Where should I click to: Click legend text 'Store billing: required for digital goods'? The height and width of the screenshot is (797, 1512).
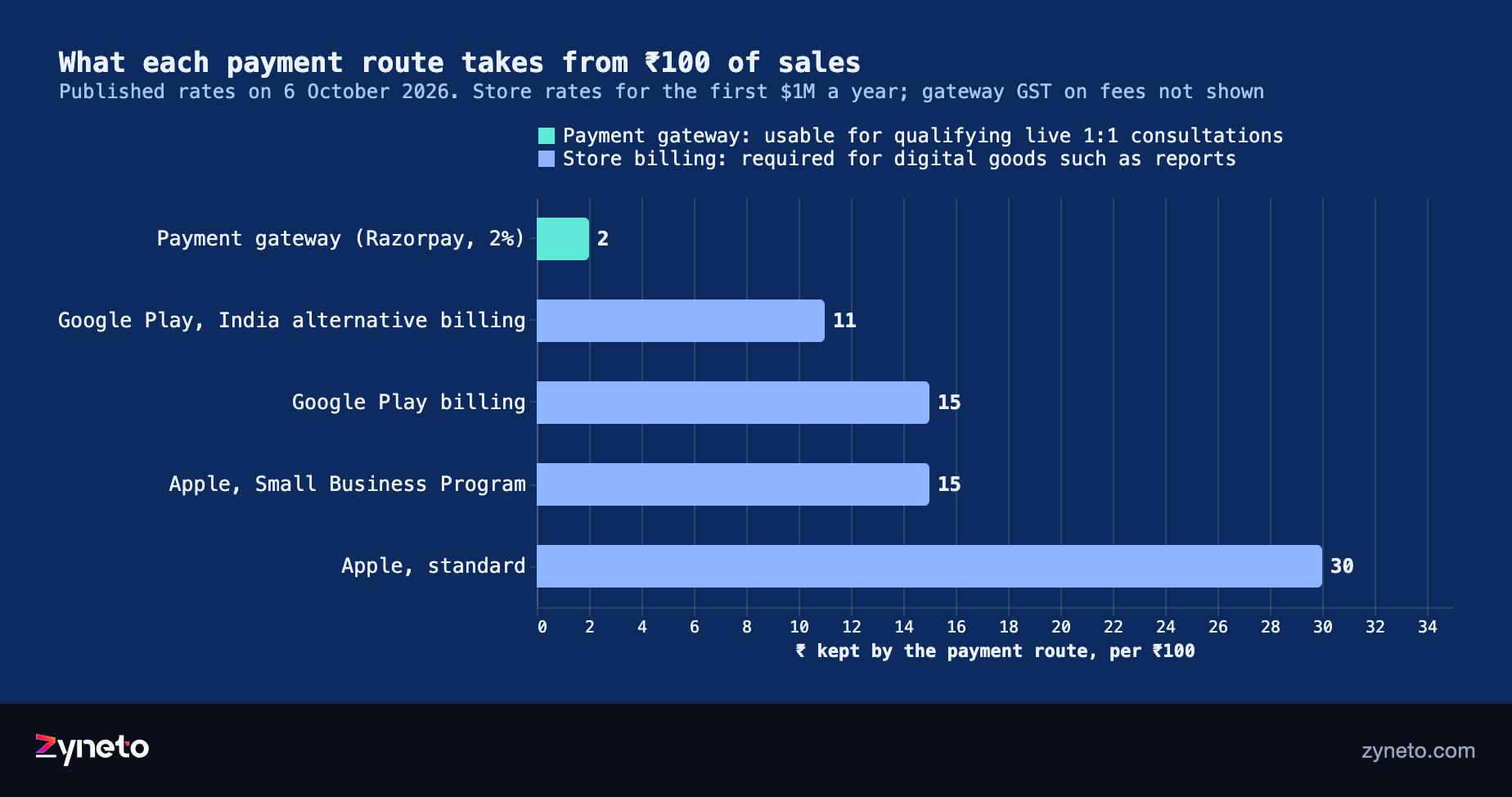(x=805, y=159)
